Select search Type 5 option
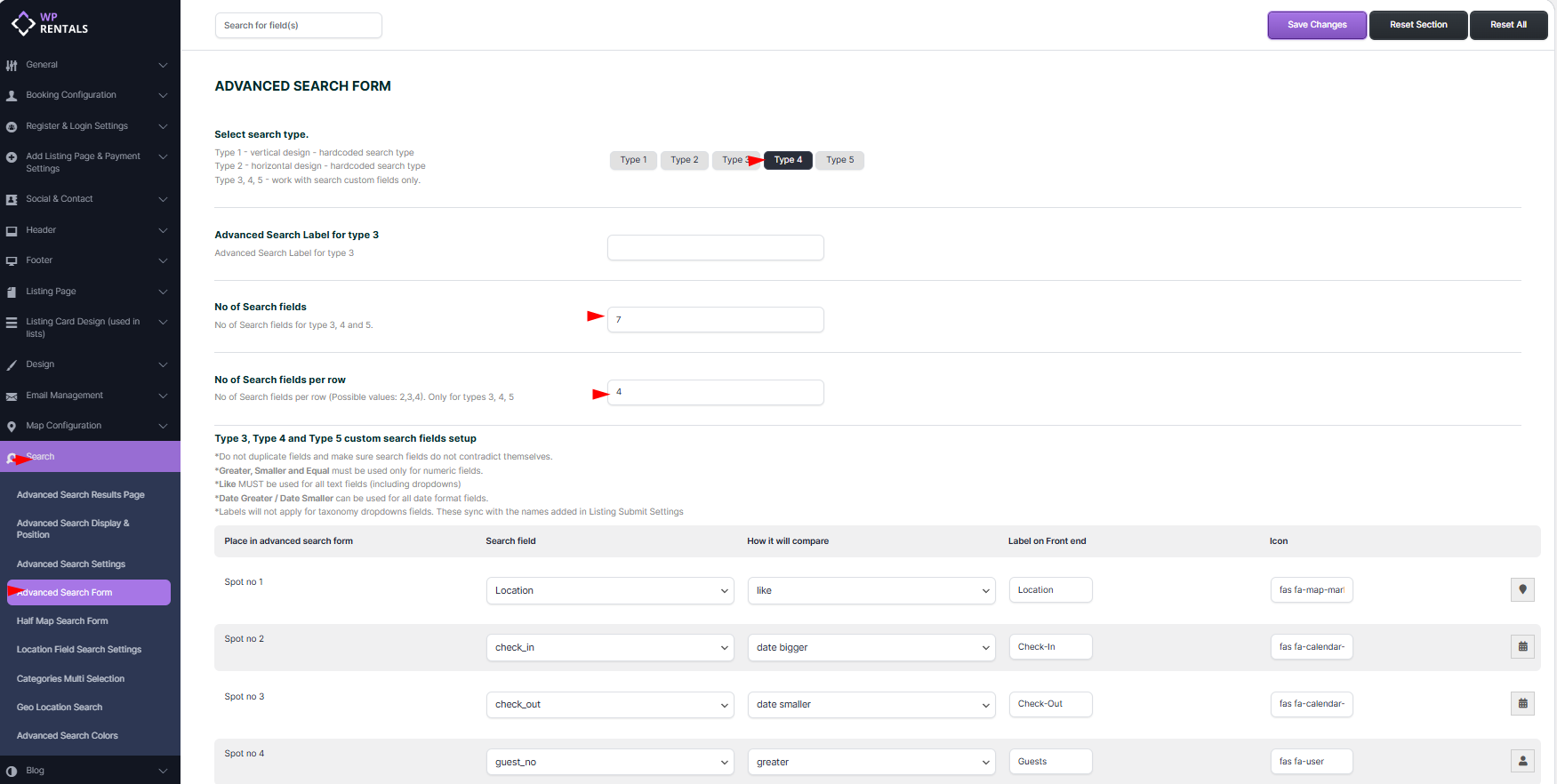 coord(839,160)
